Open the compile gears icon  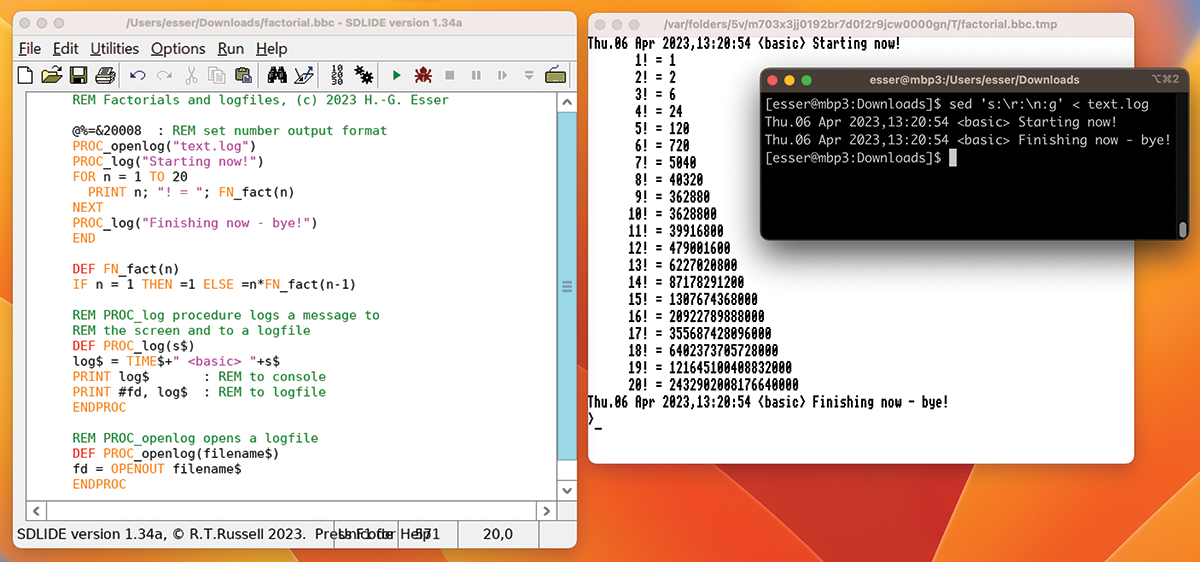click(x=364, y=75)
